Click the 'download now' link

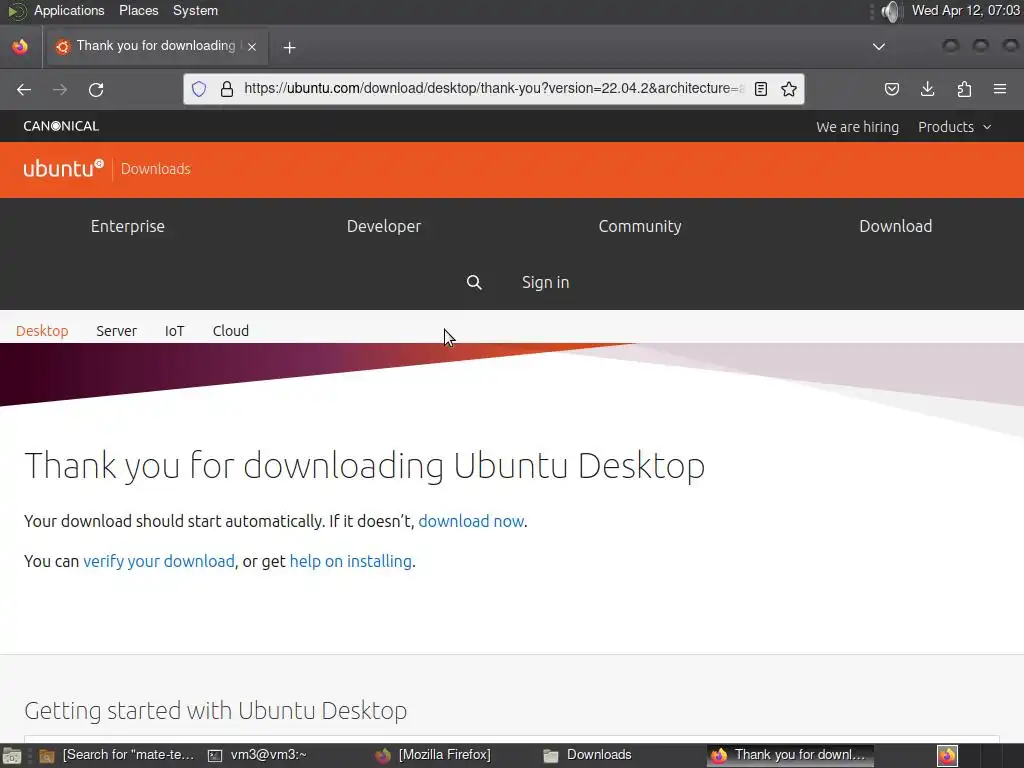pyautogui.click(x=471, y=521)
